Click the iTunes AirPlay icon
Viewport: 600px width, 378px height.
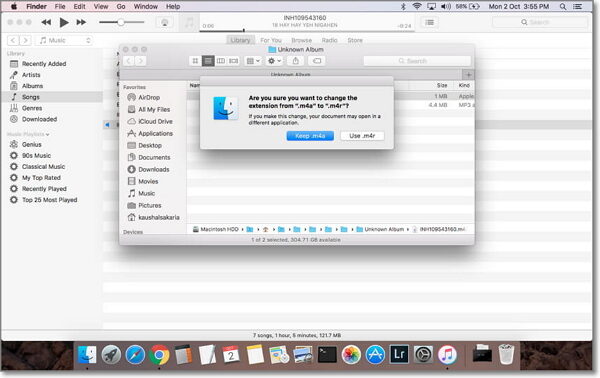[165, 23]
